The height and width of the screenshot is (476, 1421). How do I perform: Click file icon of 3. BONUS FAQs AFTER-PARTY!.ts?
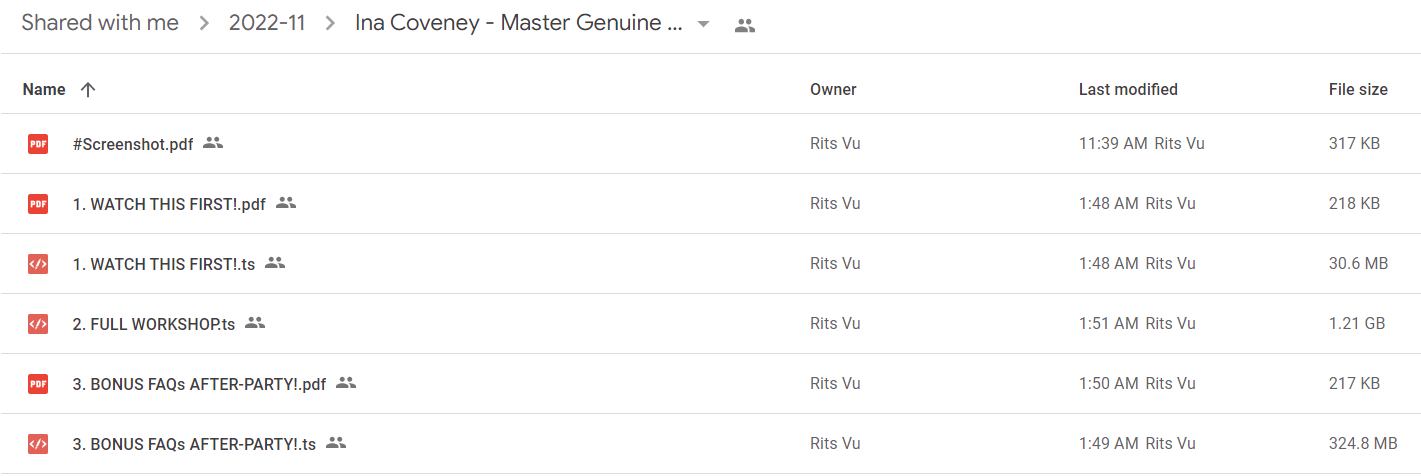[37, 444]
